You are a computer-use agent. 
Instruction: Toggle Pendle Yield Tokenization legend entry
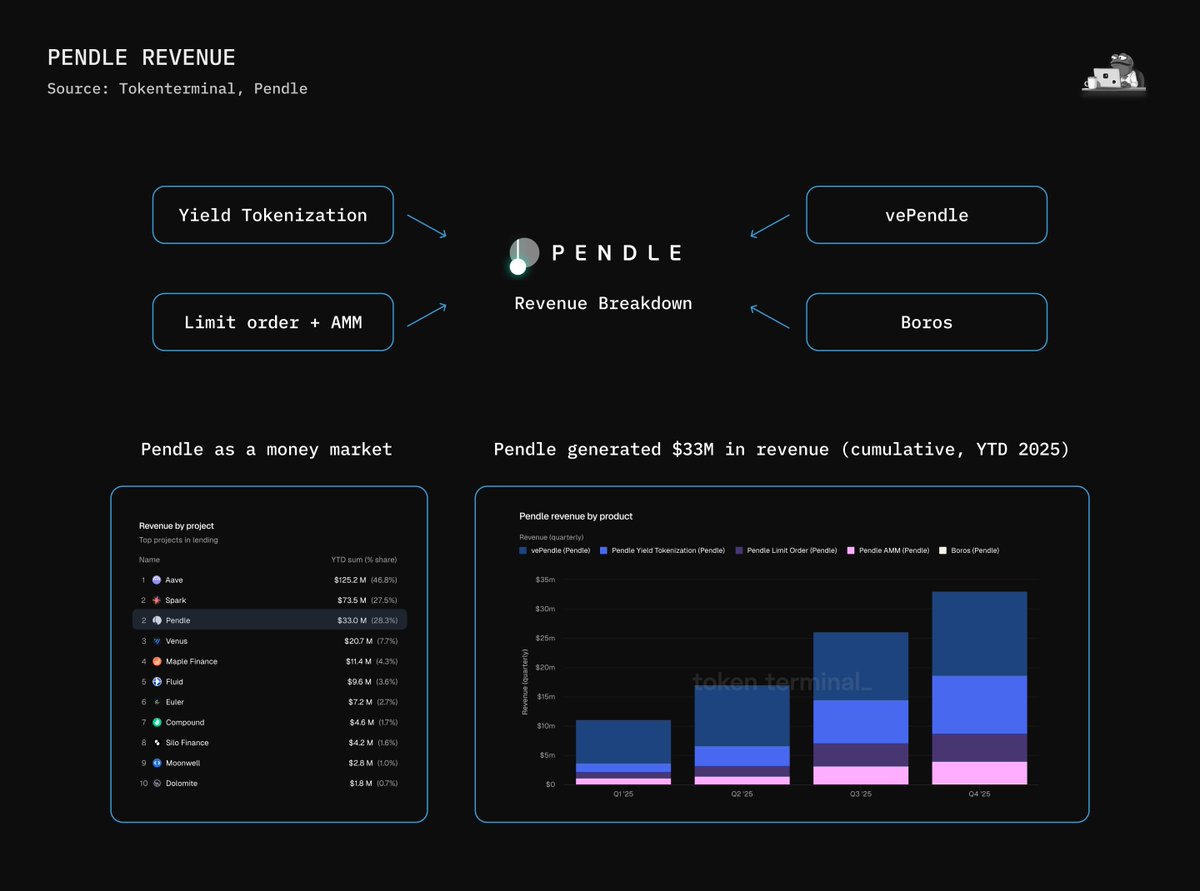point(667,550)
